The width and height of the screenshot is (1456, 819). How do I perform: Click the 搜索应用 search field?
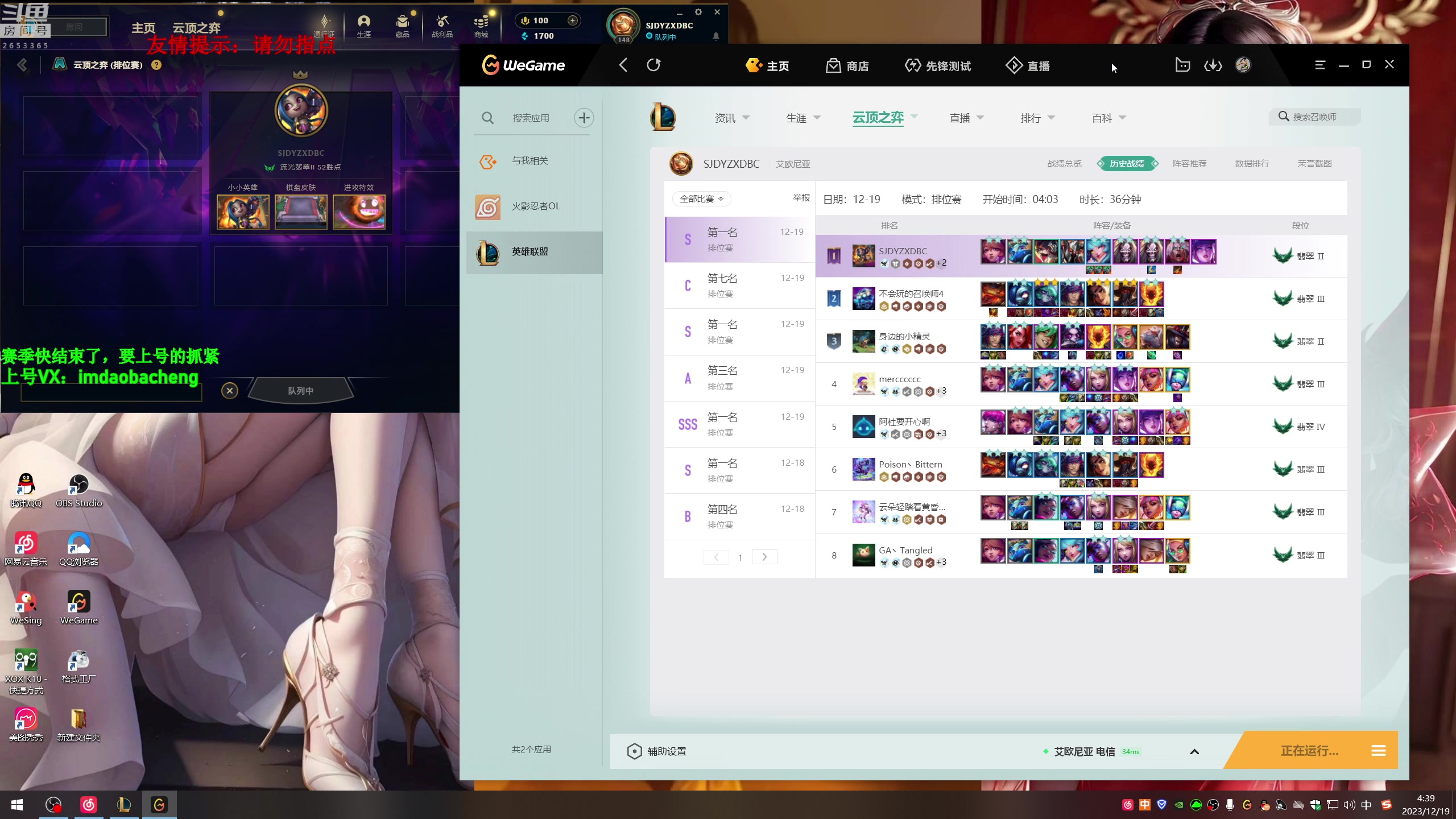pyautogui.click(x=530, y=118)
